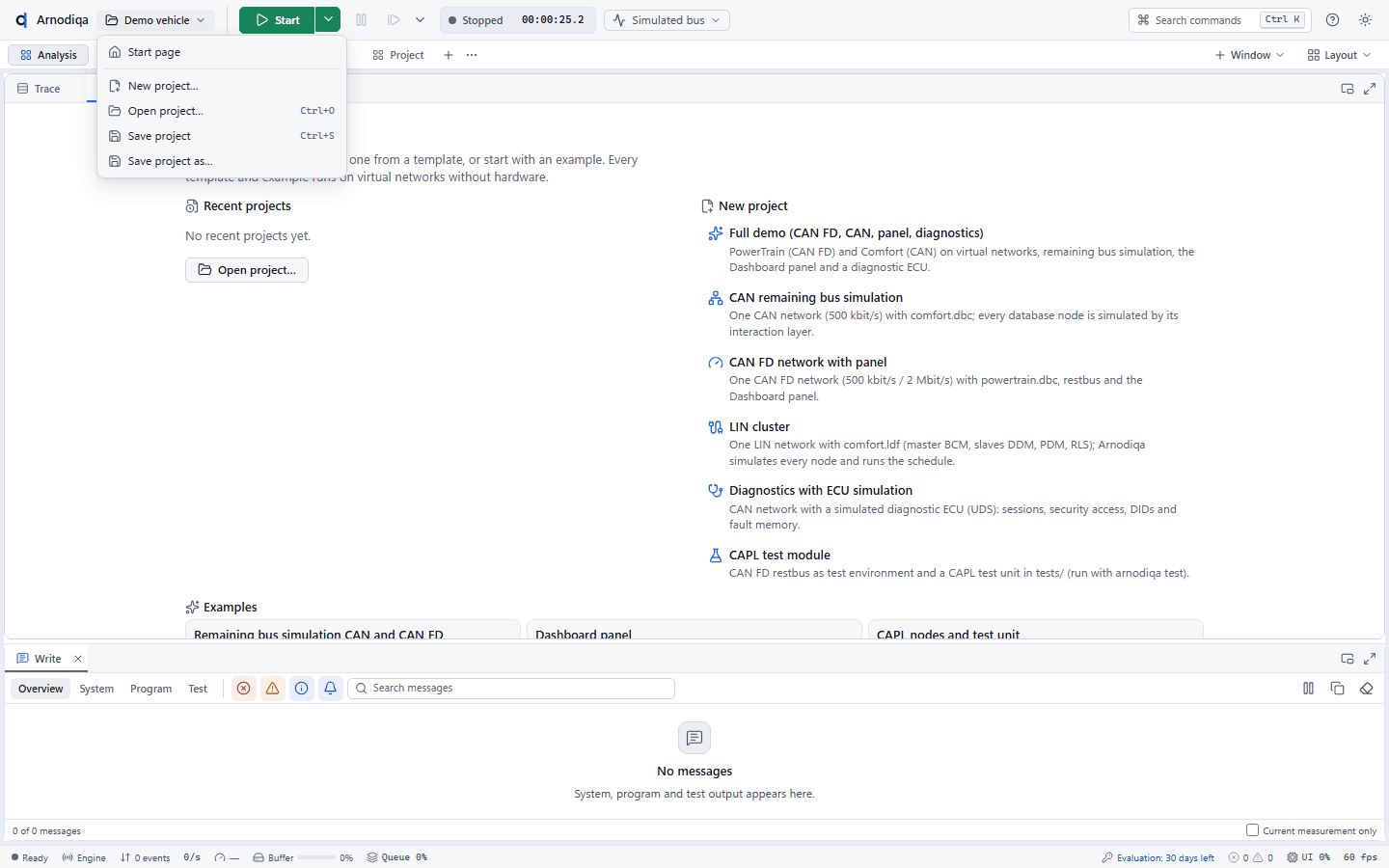
Task: Open the three-dots desktop overflow menu
Action: coord(472,55)
